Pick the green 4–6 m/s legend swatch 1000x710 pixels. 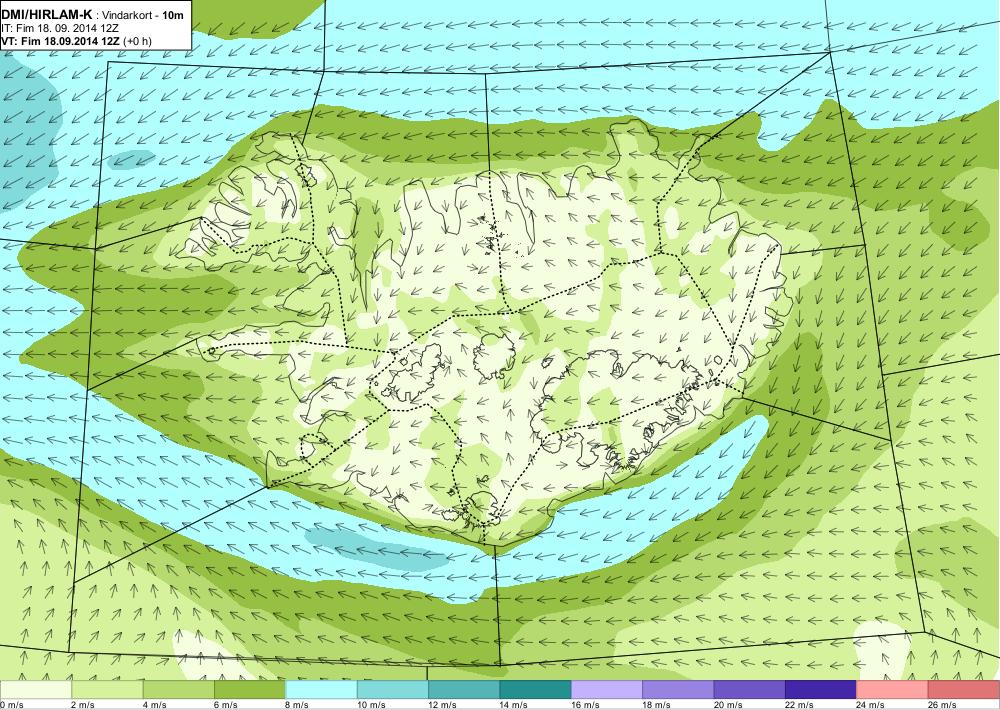(x=179, y=690)
